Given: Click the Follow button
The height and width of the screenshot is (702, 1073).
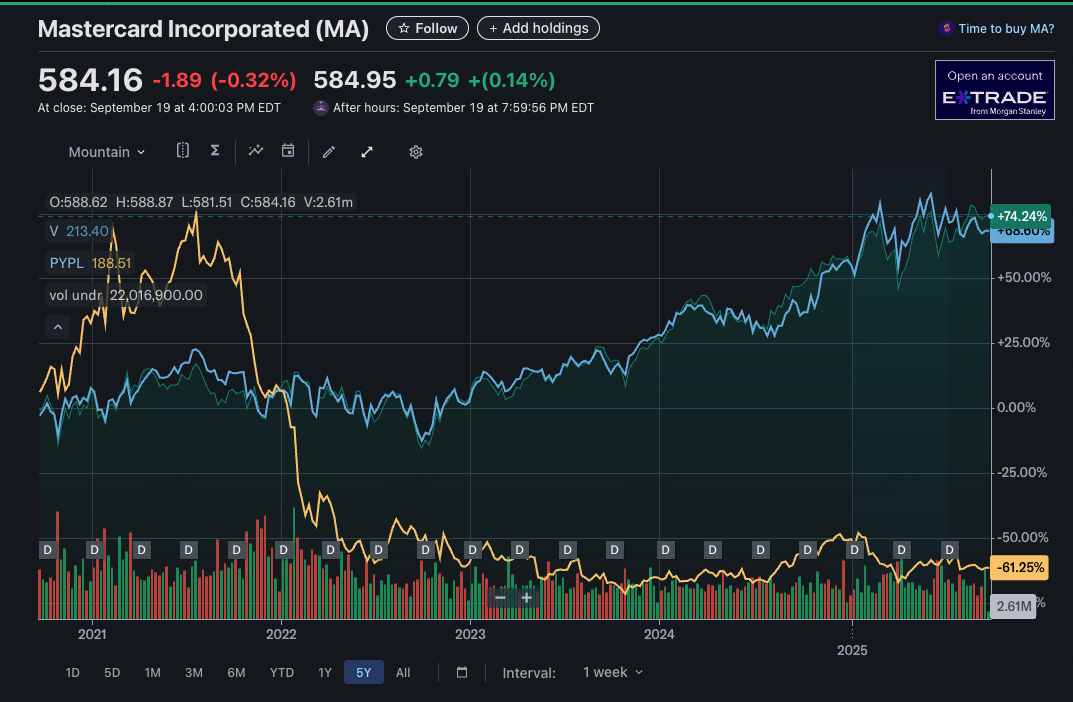Looking at the screenshot, I should [x=428, y=28].
